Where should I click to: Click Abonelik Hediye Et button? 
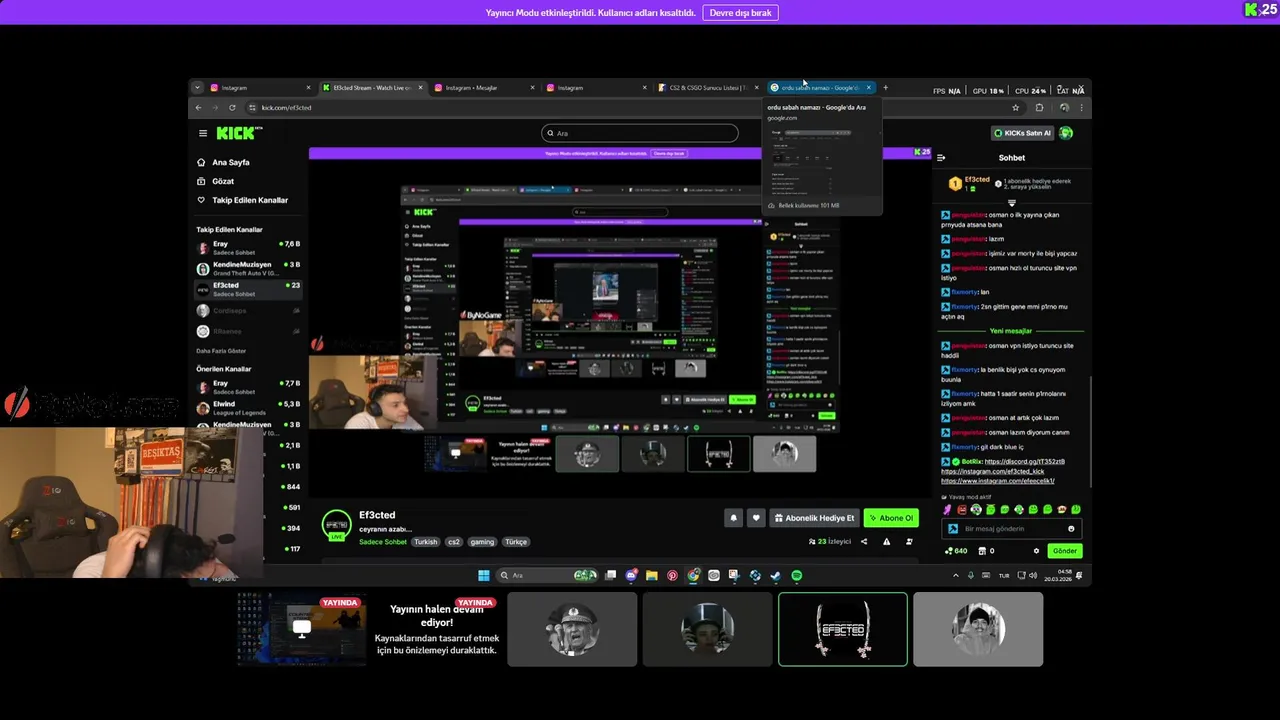click(815, 518)
